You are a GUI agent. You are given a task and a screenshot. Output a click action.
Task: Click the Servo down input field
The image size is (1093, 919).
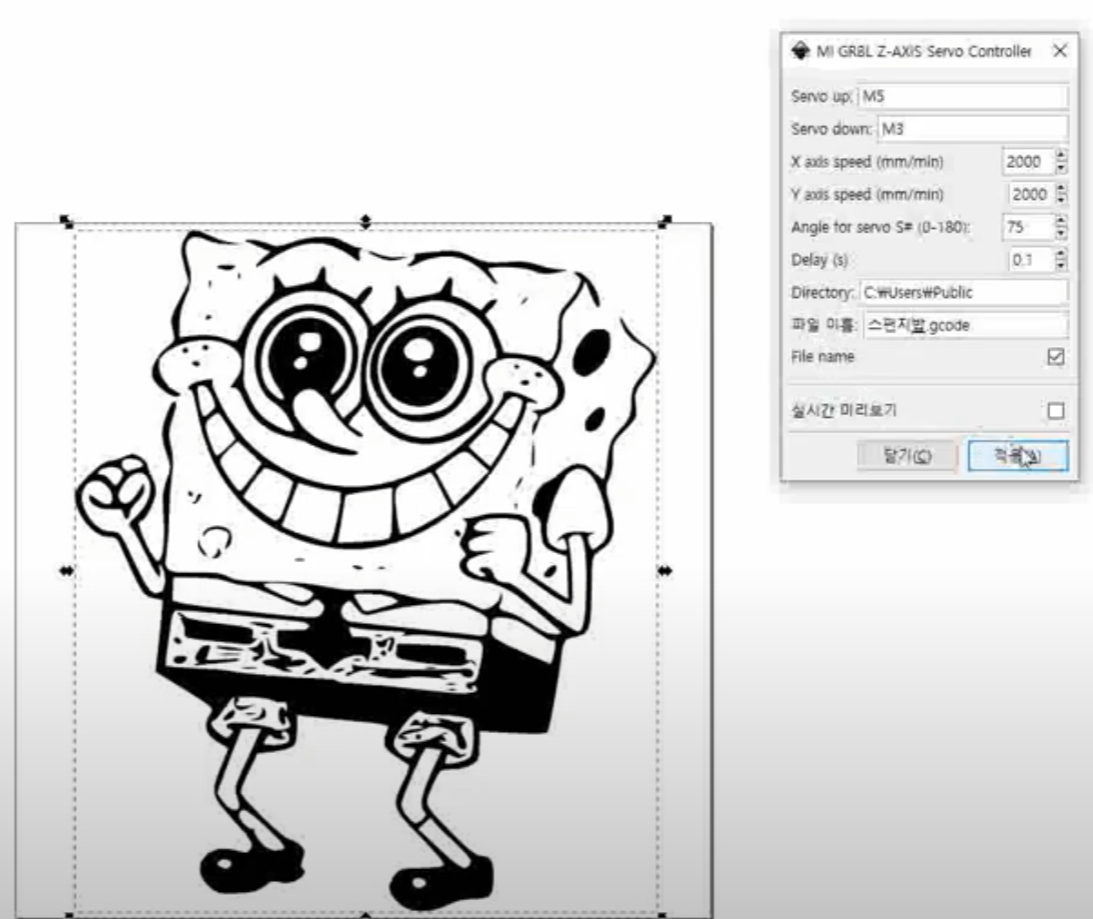(972, 129)
